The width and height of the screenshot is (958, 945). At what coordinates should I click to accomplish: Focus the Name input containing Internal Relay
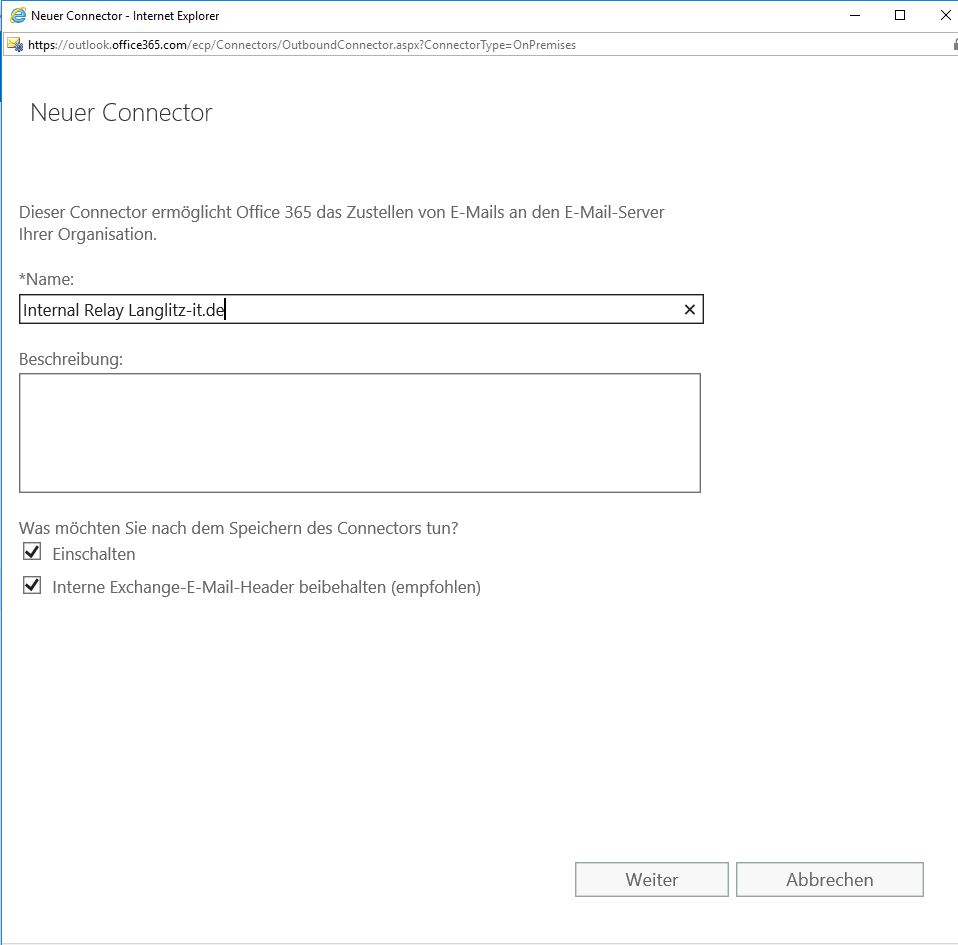(361, 309)
